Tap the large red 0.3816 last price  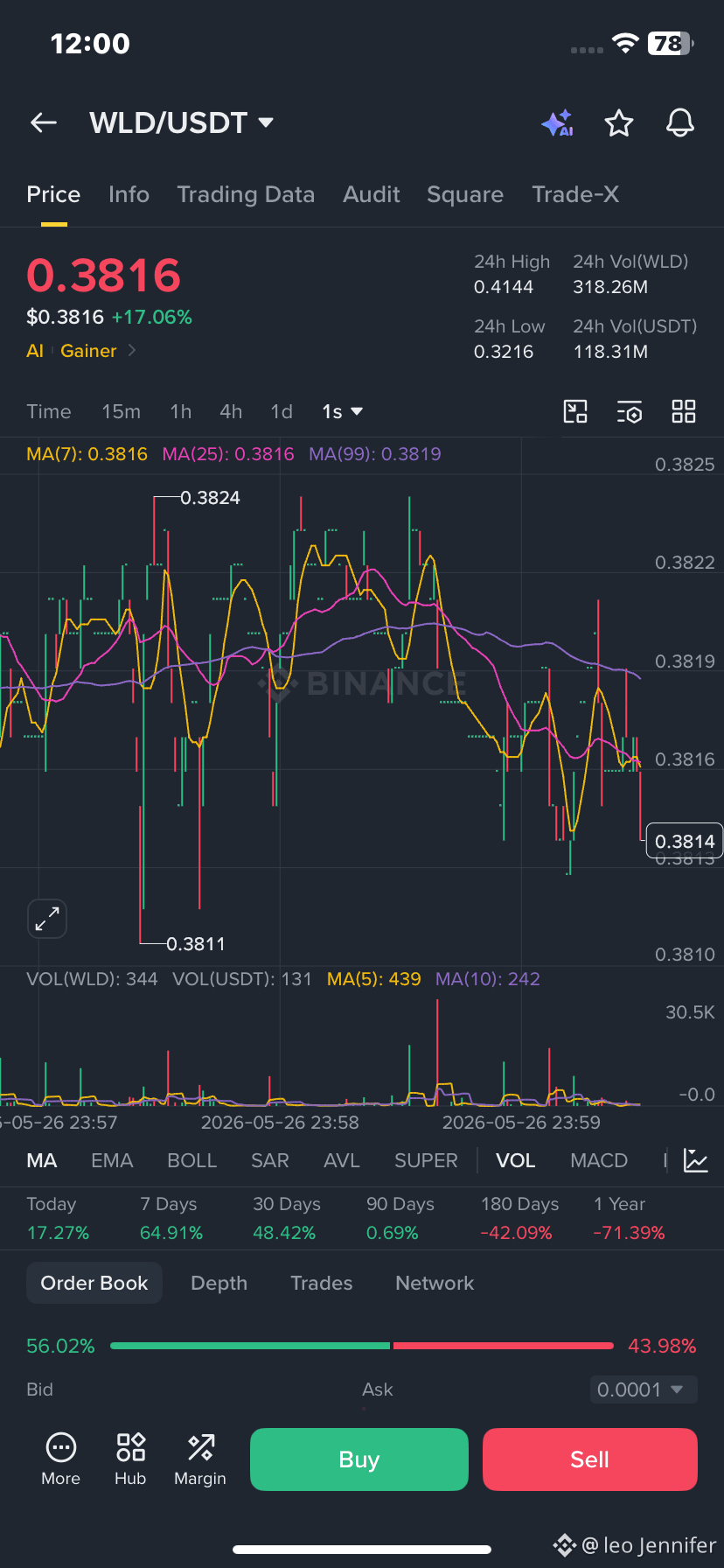(x=103, y=275)
